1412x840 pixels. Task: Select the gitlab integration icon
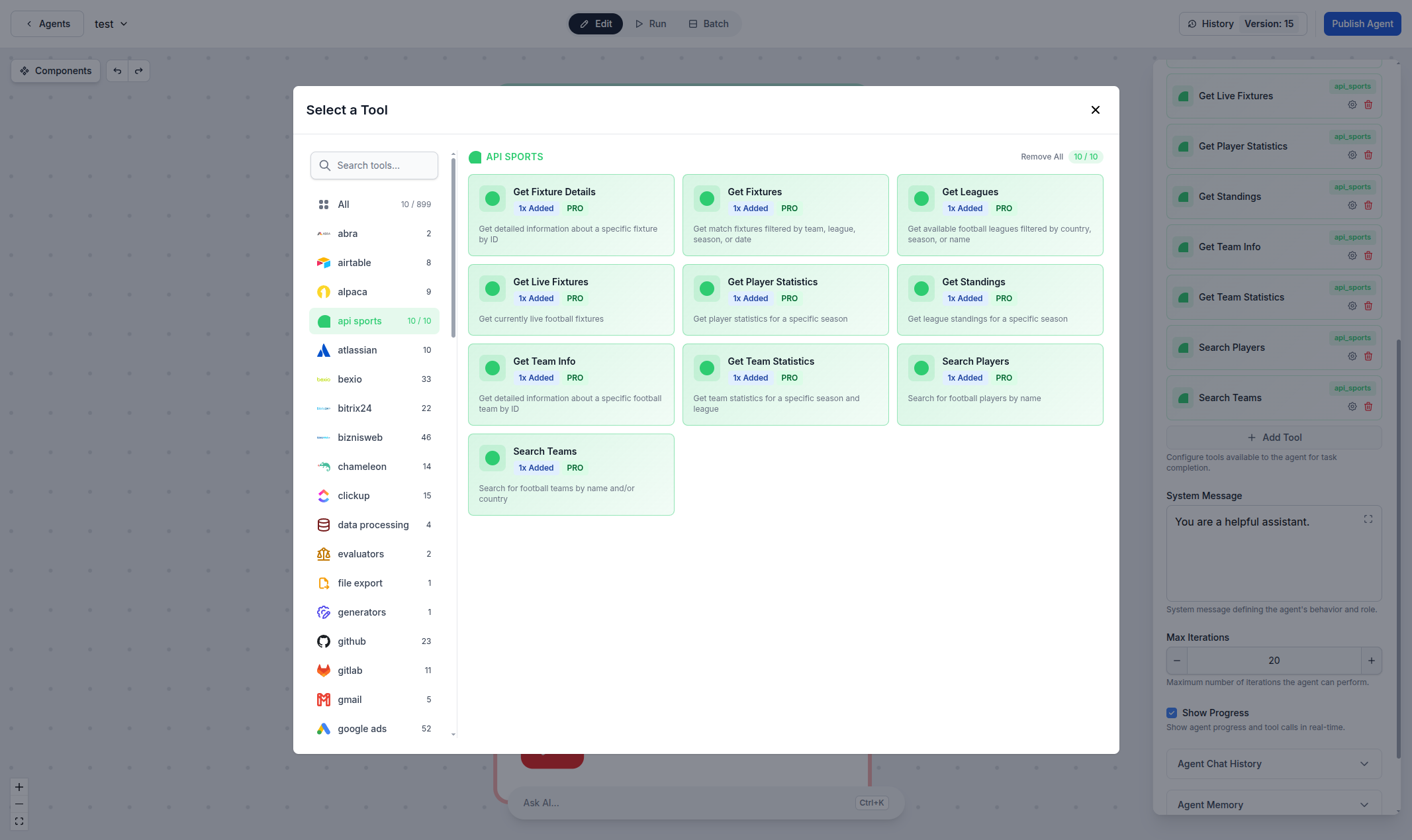click(x=323, y=670)
